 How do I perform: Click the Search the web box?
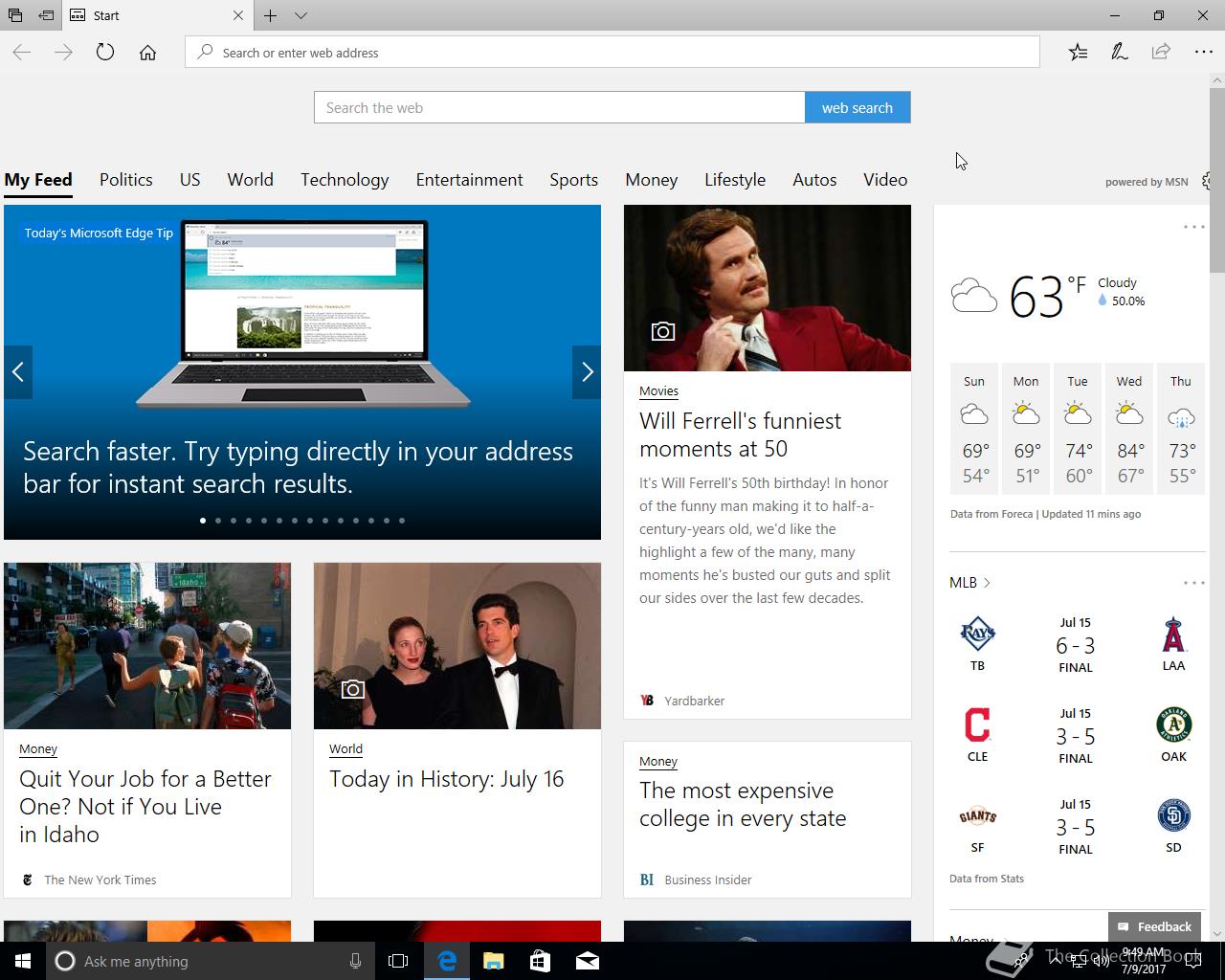(560, 107)
